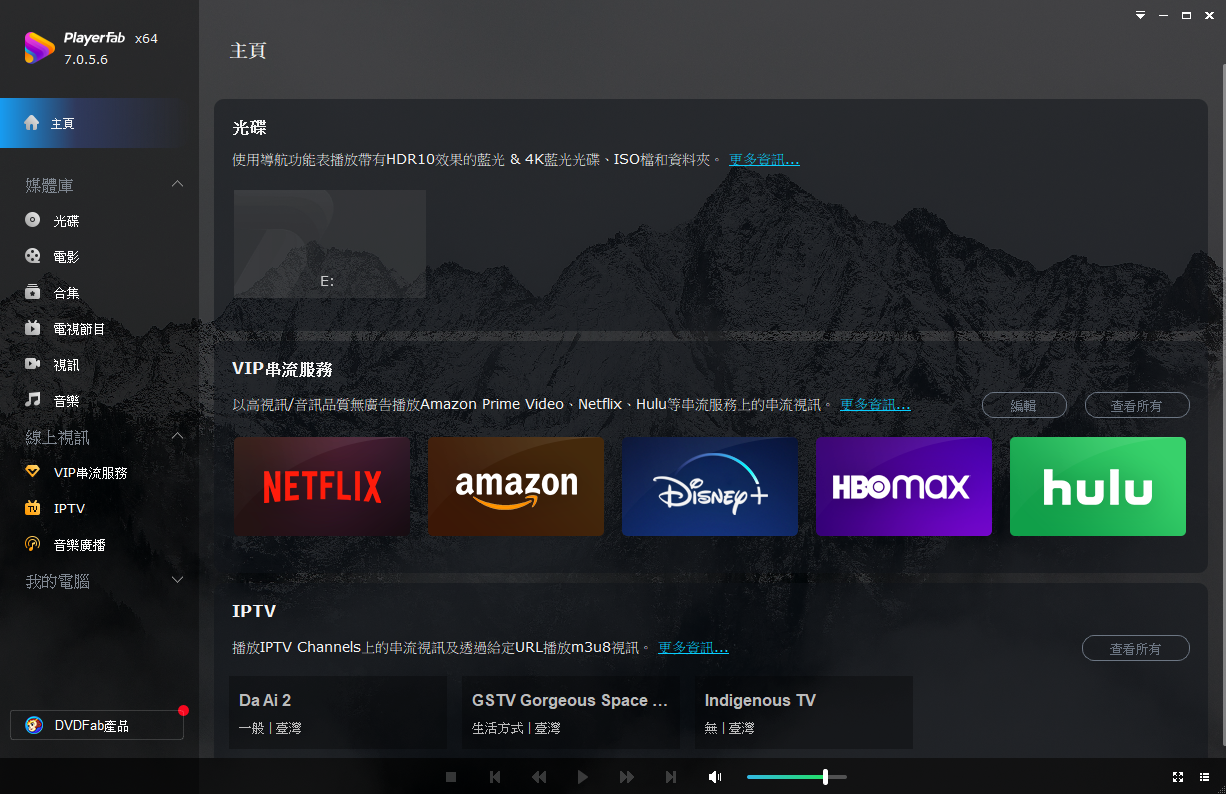Go to the 主頁 home item
Viewport: 1226px width, 794px height.
(x=100, y=123)
